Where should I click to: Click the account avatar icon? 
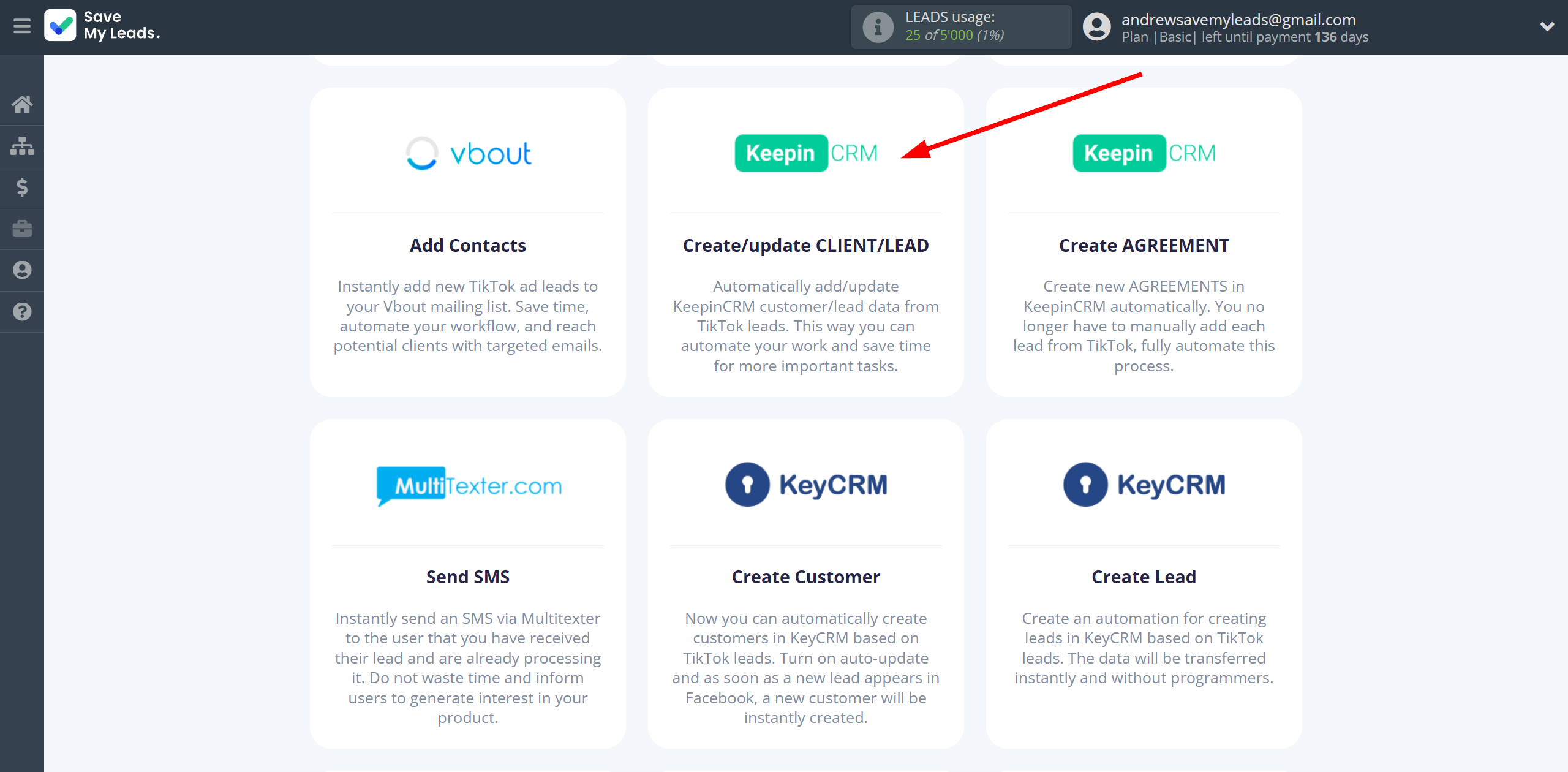click(x=1096, y=27)
